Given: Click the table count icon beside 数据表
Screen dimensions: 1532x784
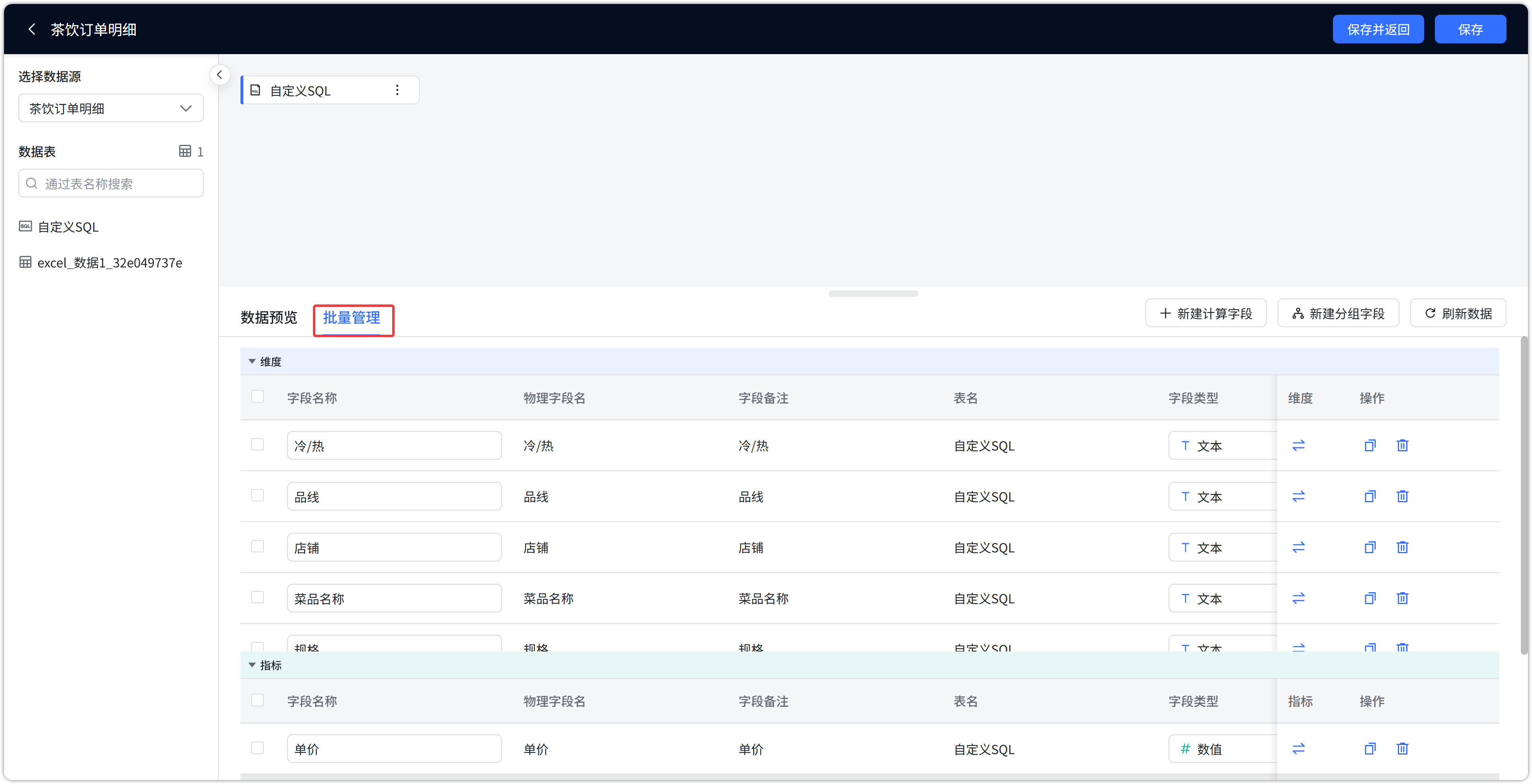Looking at the screenshot, I should pos(185,151).
